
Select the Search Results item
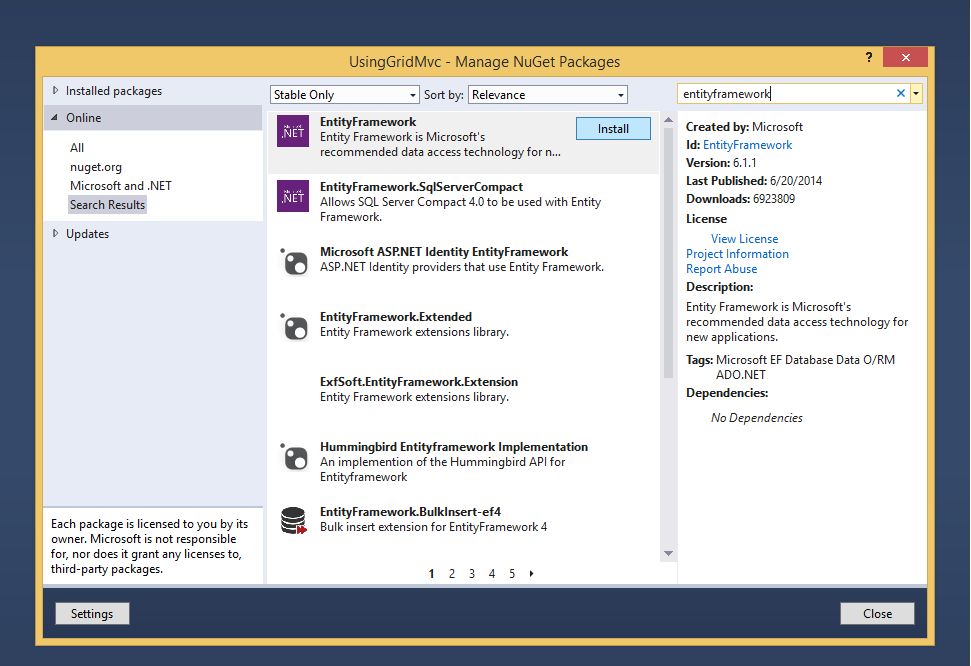(x=107, y=204)
